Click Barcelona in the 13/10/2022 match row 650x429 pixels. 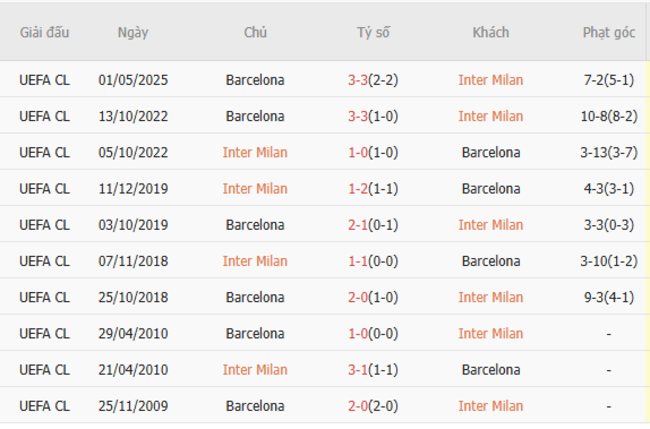[x=255, y=116]
